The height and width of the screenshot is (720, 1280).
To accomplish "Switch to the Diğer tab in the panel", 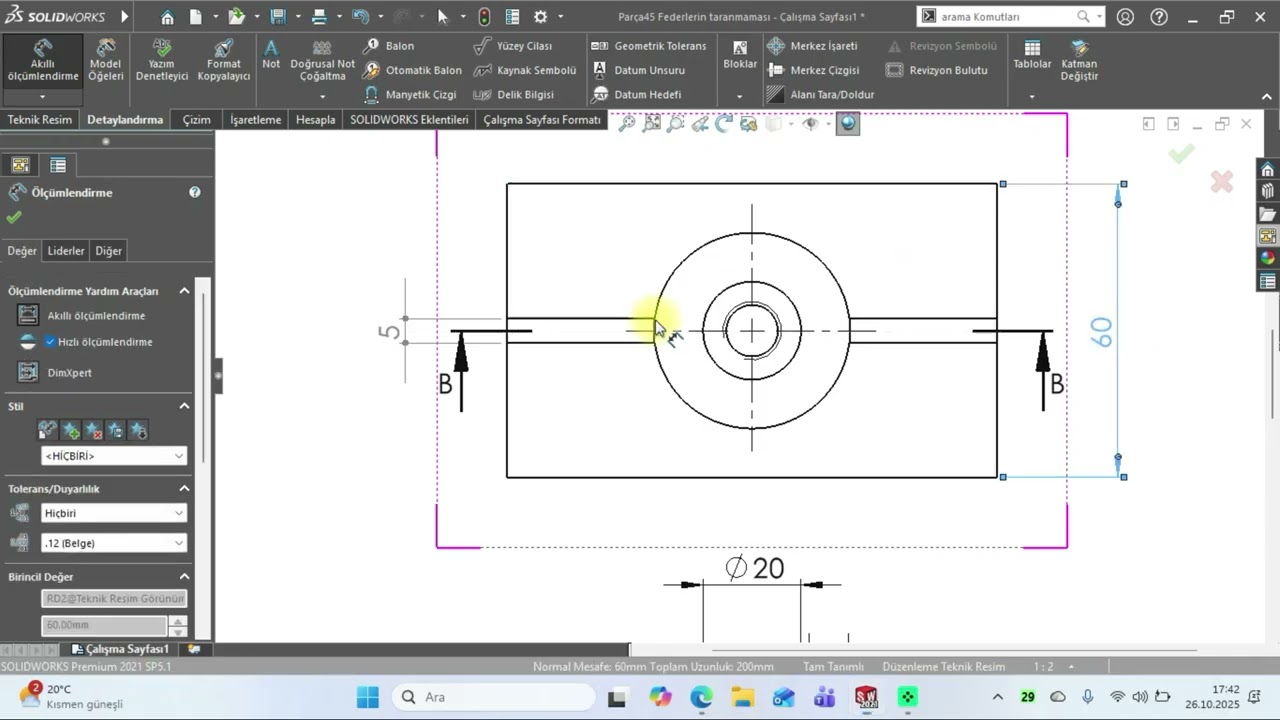I will (108, 251).
